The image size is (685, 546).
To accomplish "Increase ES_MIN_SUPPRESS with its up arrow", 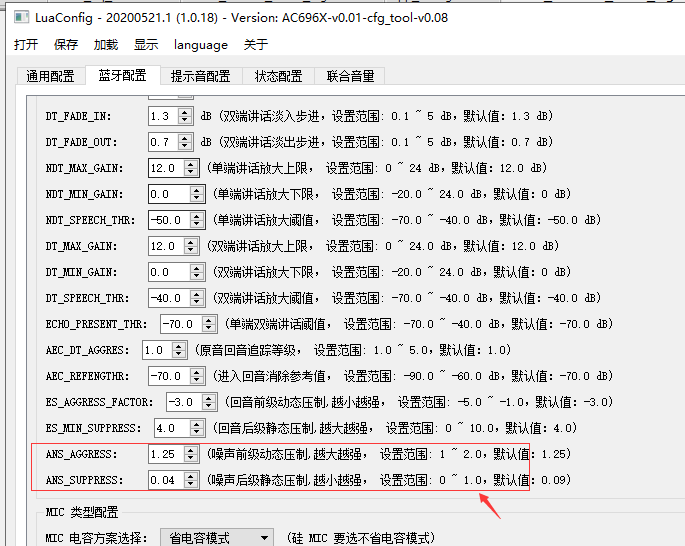I will point(197,424).
